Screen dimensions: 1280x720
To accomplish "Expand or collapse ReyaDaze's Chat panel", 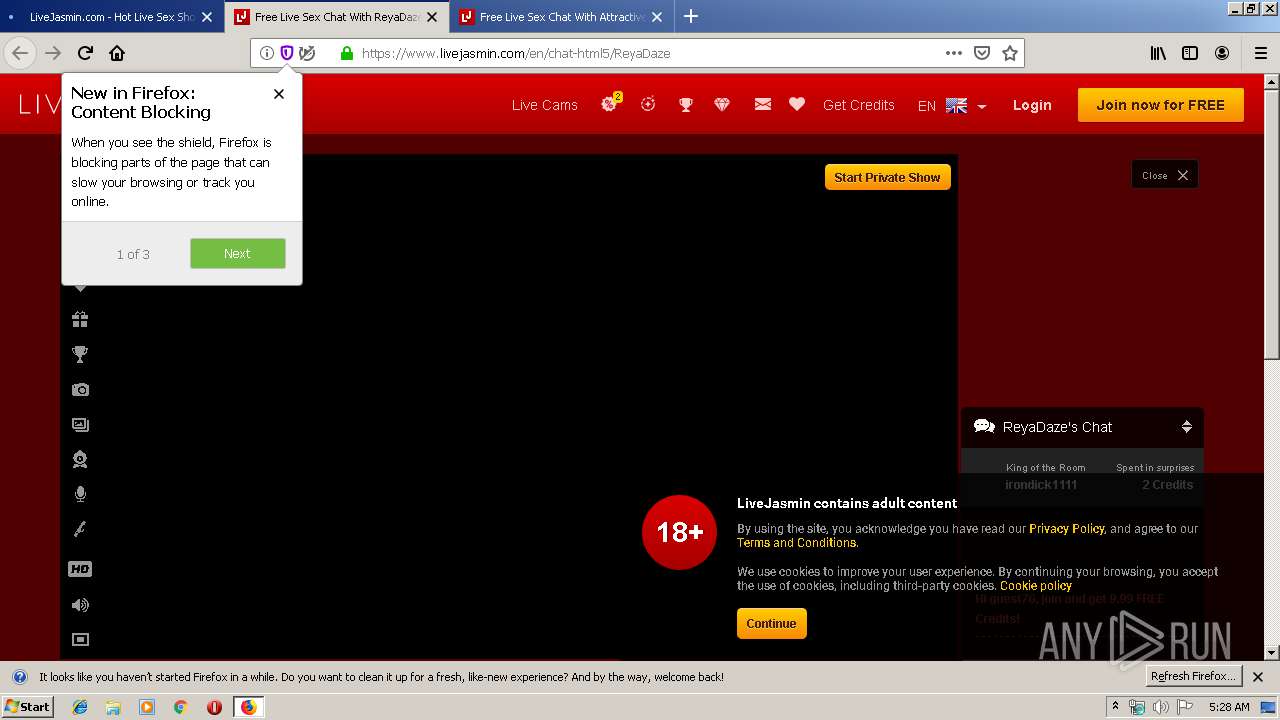I will point(1186,427).
